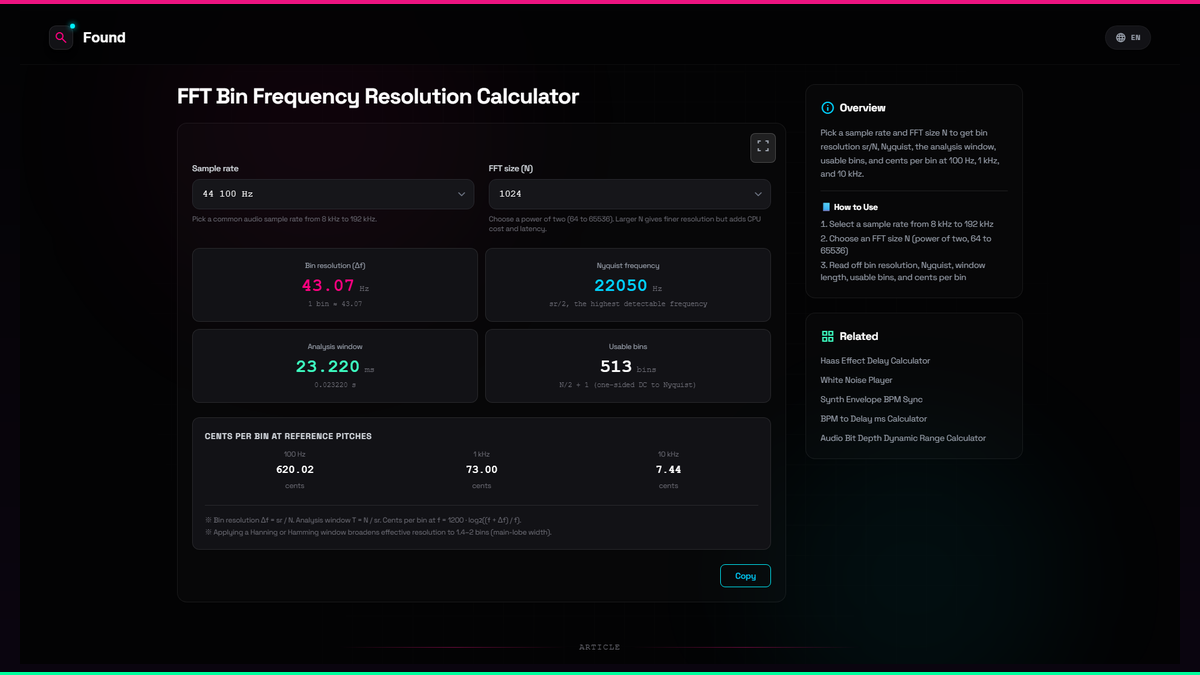Click the page title FFT Bin Frequency Resolution Calculator

coord(378,97)
